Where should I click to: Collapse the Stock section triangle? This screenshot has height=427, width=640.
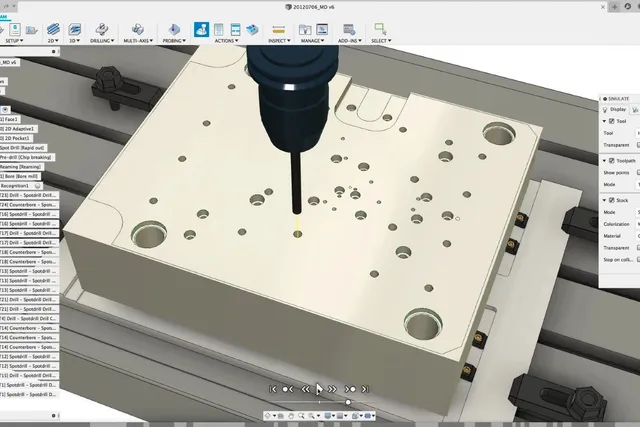pos(604,200)
